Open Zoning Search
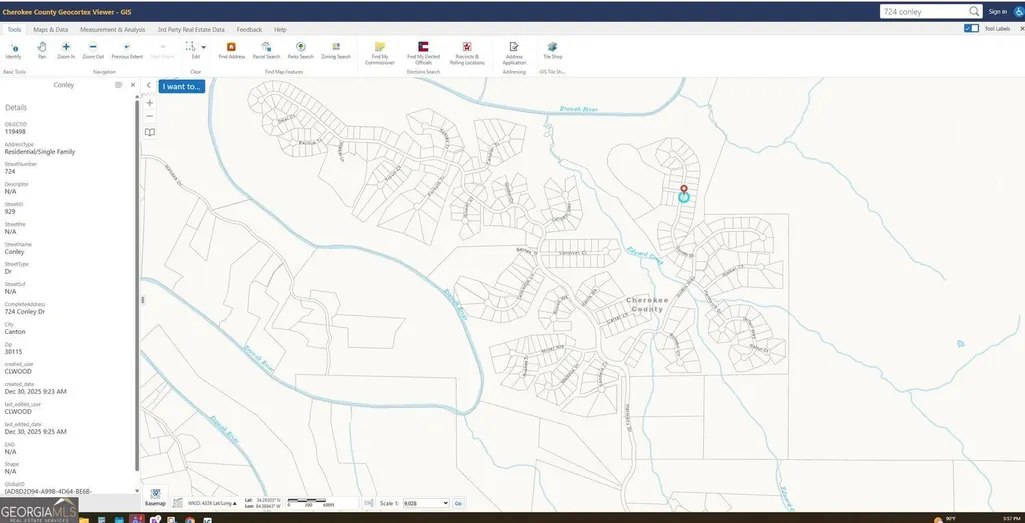 (336, 50)
